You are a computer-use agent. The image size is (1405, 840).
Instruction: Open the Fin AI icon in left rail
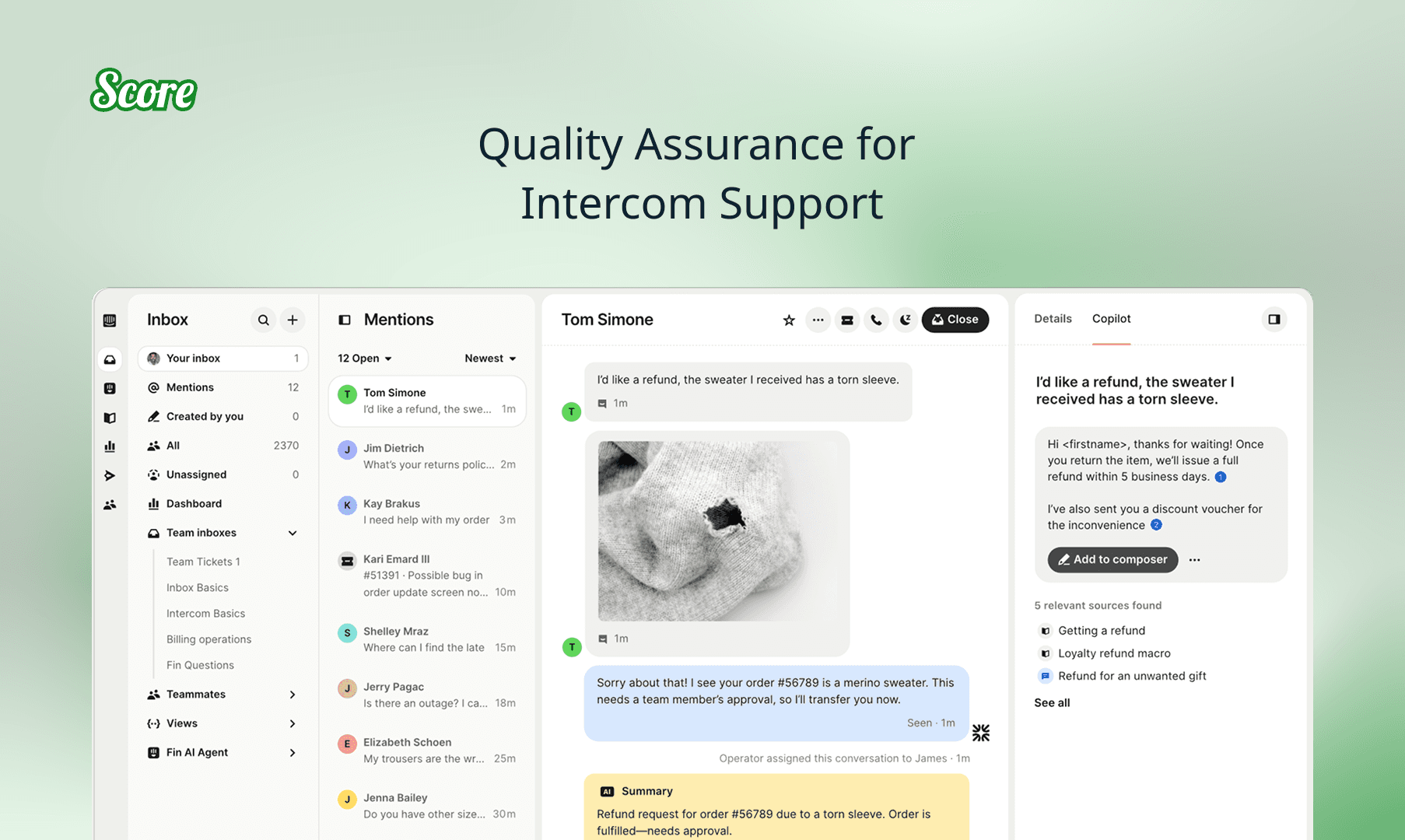point(110,388)
